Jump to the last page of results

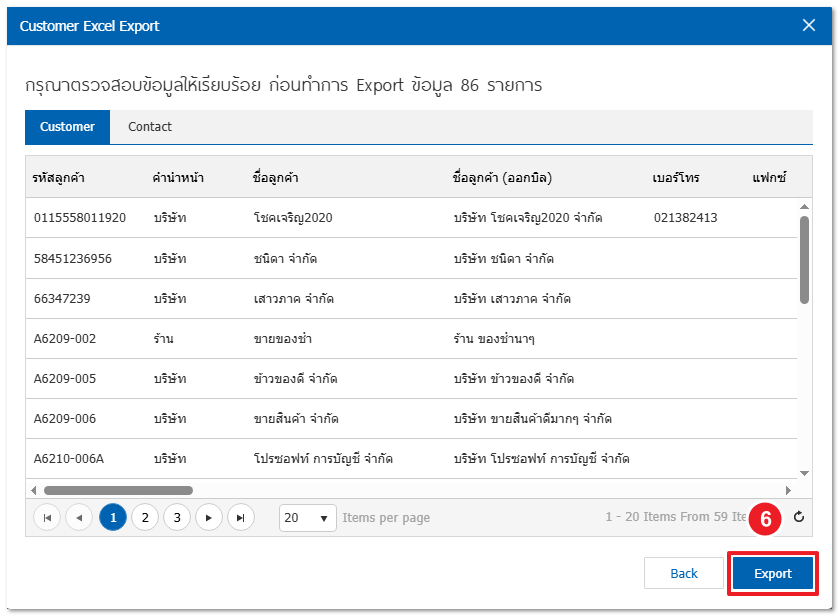pyautogui.click(x=240, y=517)
